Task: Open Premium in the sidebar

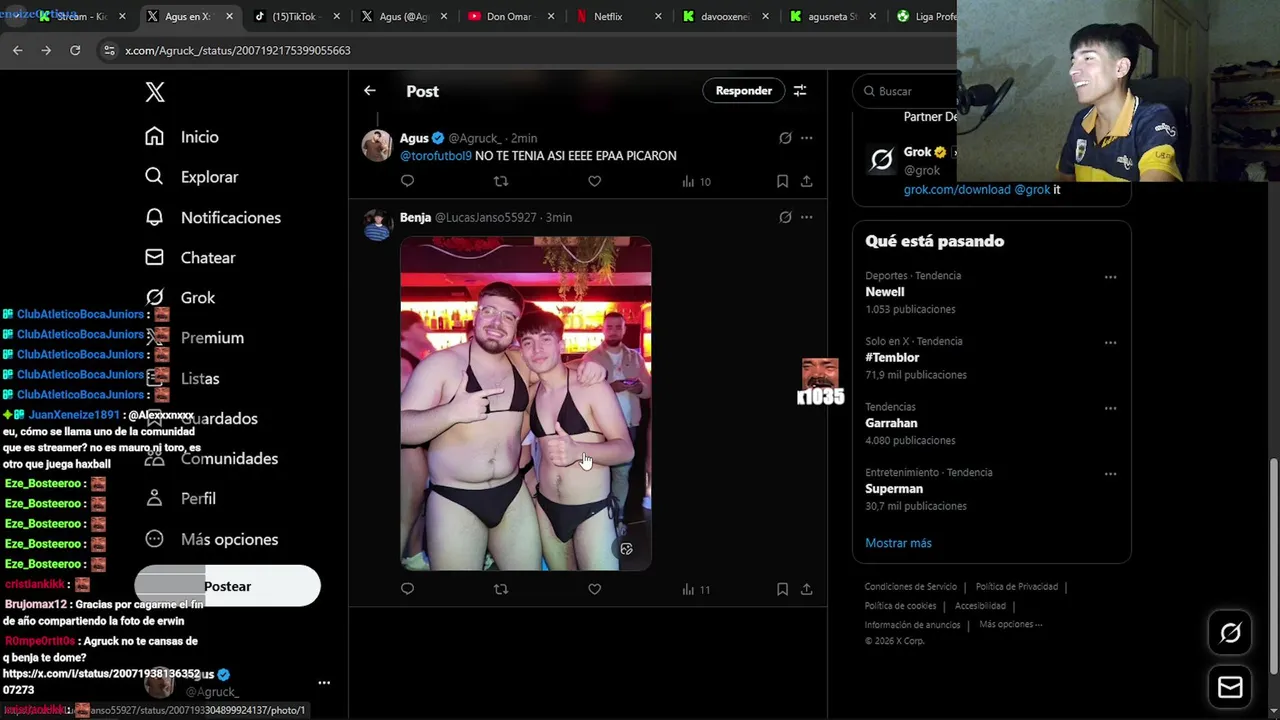Action: [195, 338]
